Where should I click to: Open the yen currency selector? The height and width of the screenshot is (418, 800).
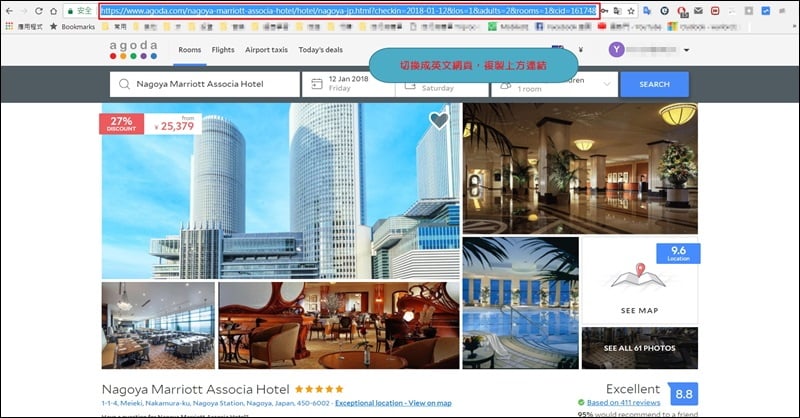[x=581, y=50]
